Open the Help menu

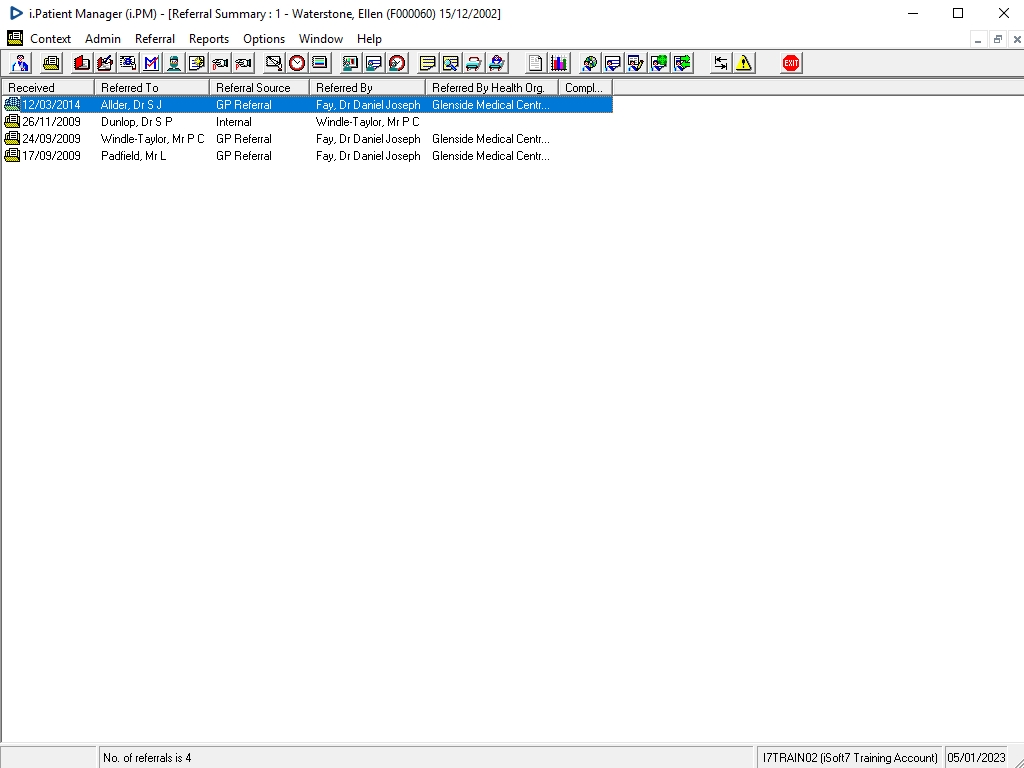pos(369,39)
